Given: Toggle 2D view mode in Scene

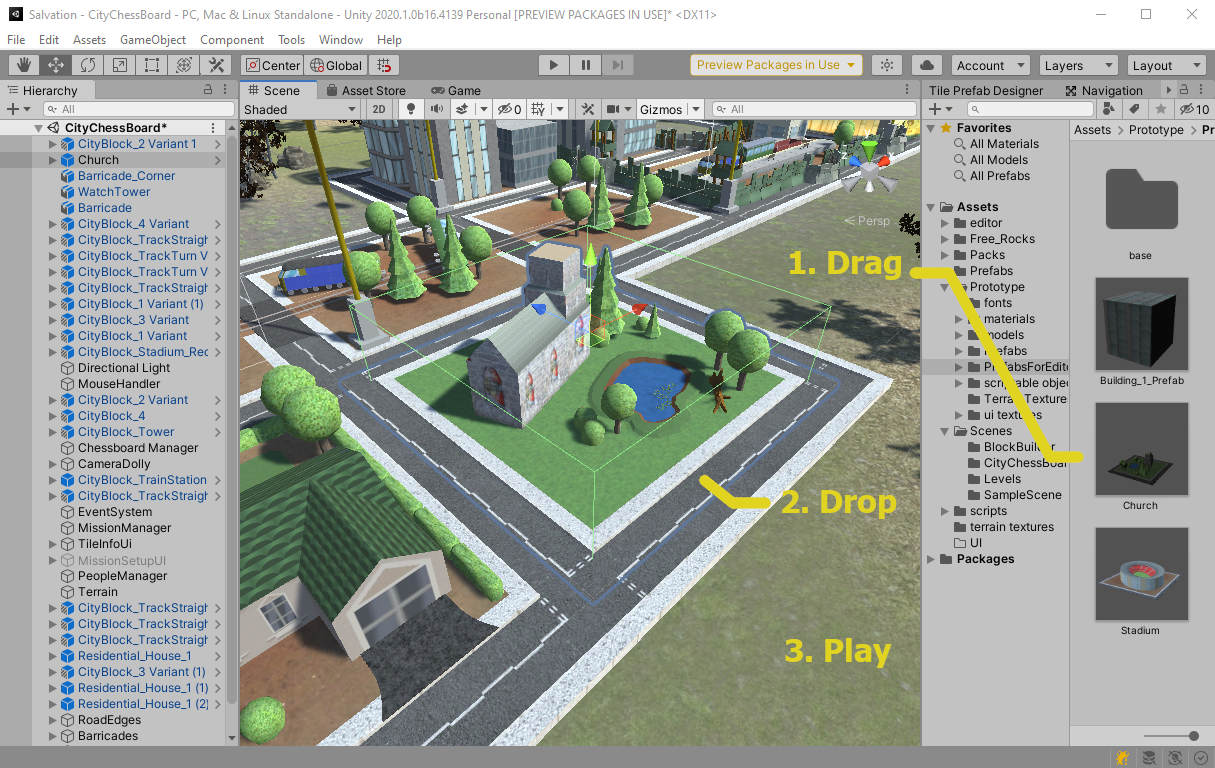Looking at the screenshot, I should coord(379,109).
